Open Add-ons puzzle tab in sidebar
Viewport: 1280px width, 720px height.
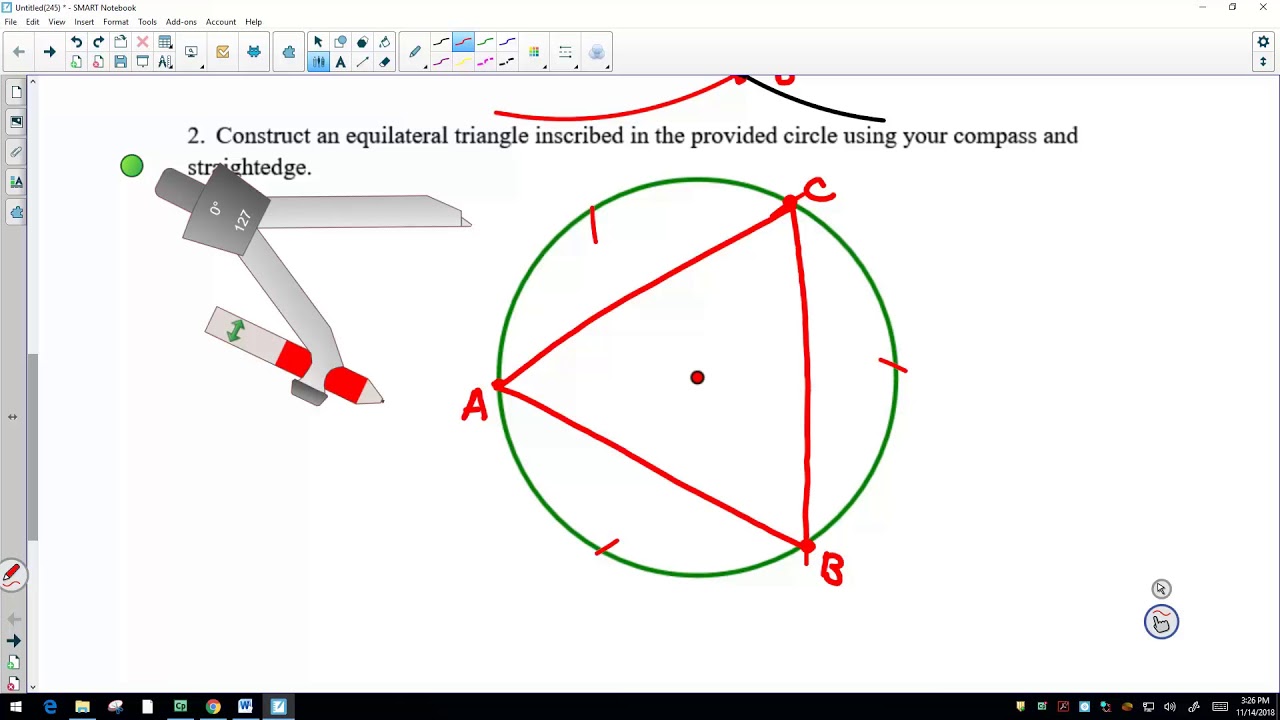point(16,212)
